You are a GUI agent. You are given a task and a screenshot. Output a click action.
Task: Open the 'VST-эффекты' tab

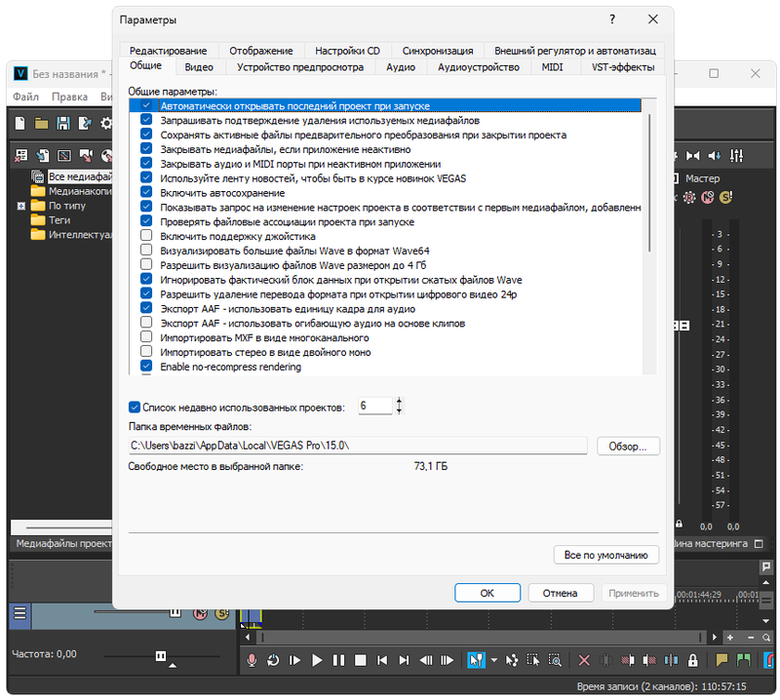point(623,67)
